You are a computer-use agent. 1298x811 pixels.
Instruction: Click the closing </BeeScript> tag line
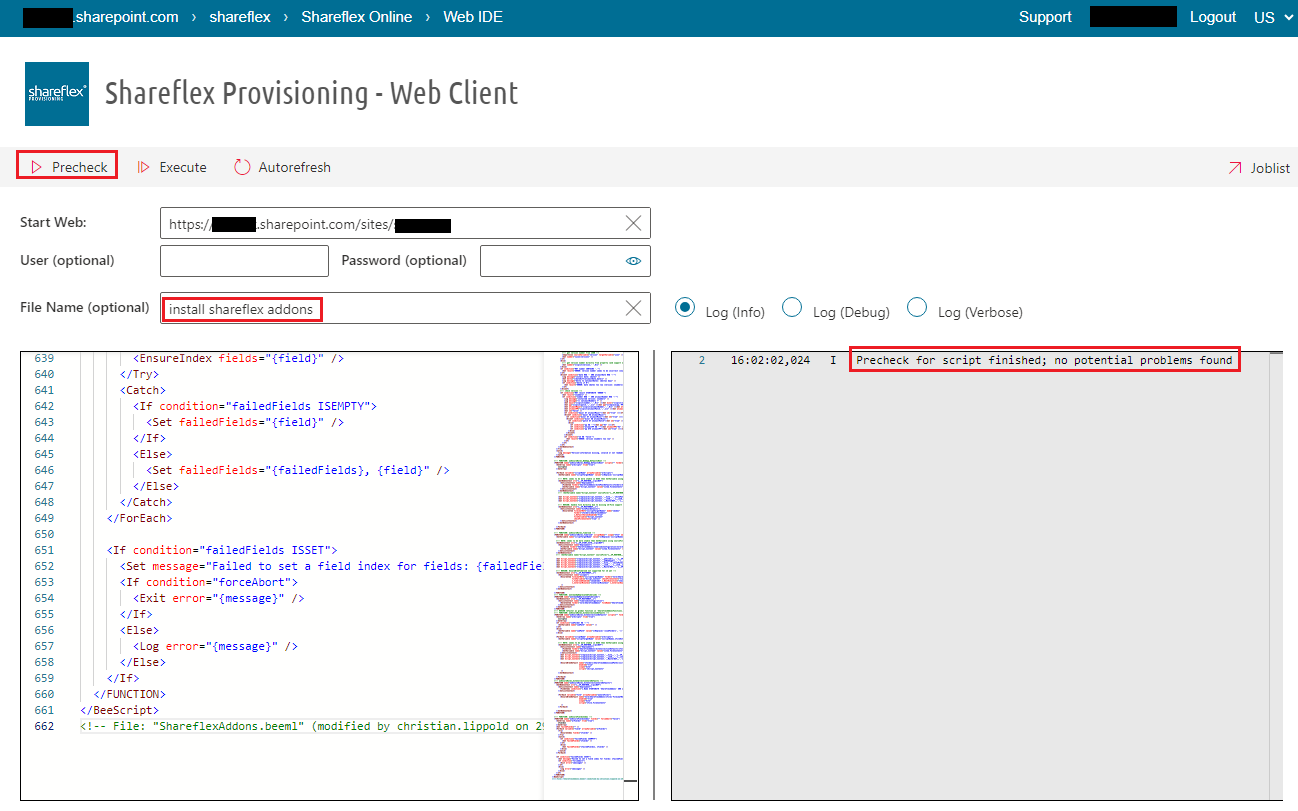click(x=119, y=710)
